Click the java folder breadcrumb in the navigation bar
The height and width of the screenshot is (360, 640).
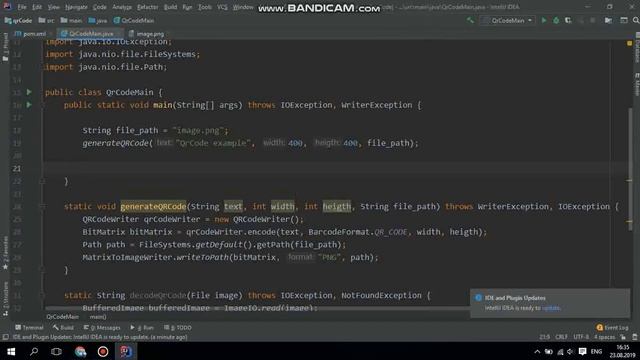(x=98, y=20)
